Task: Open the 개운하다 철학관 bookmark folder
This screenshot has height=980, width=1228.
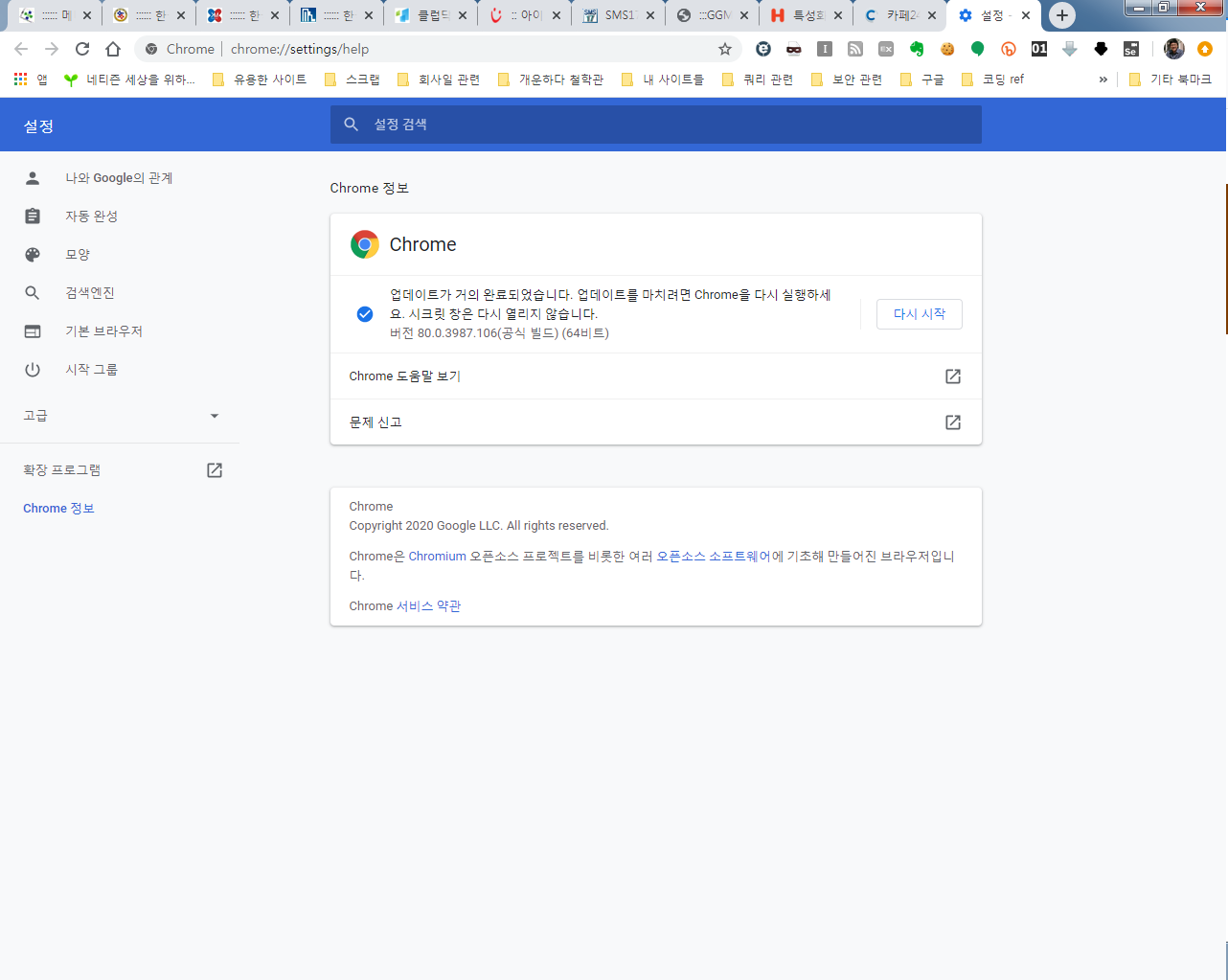Action: point(551,80)
